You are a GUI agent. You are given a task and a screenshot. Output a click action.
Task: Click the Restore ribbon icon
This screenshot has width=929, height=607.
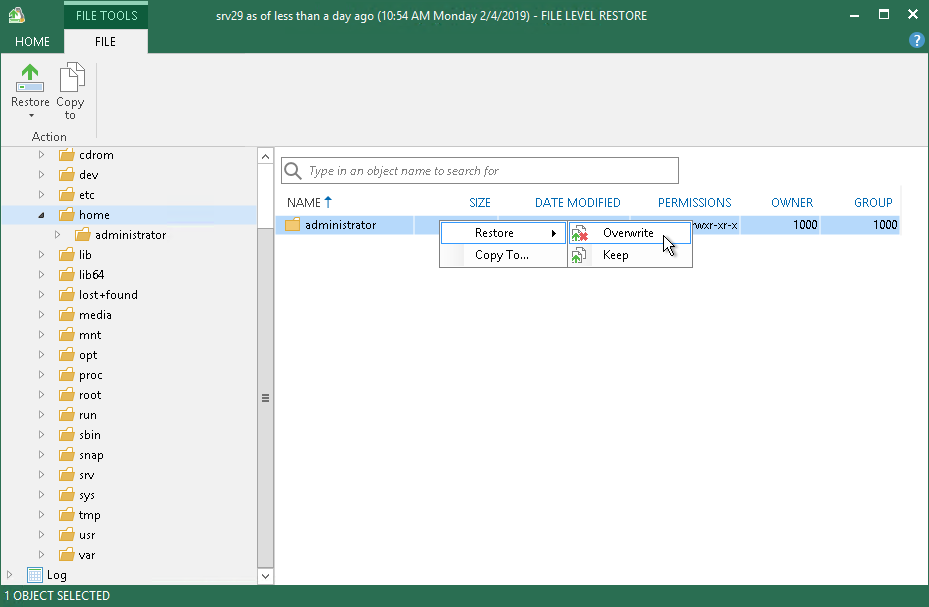coord(30,79)
